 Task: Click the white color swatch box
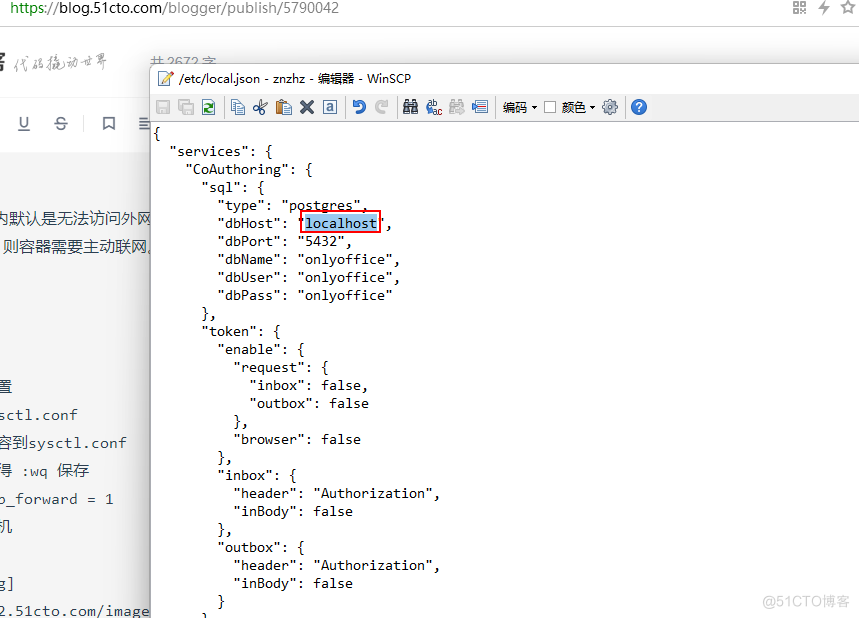550,107
